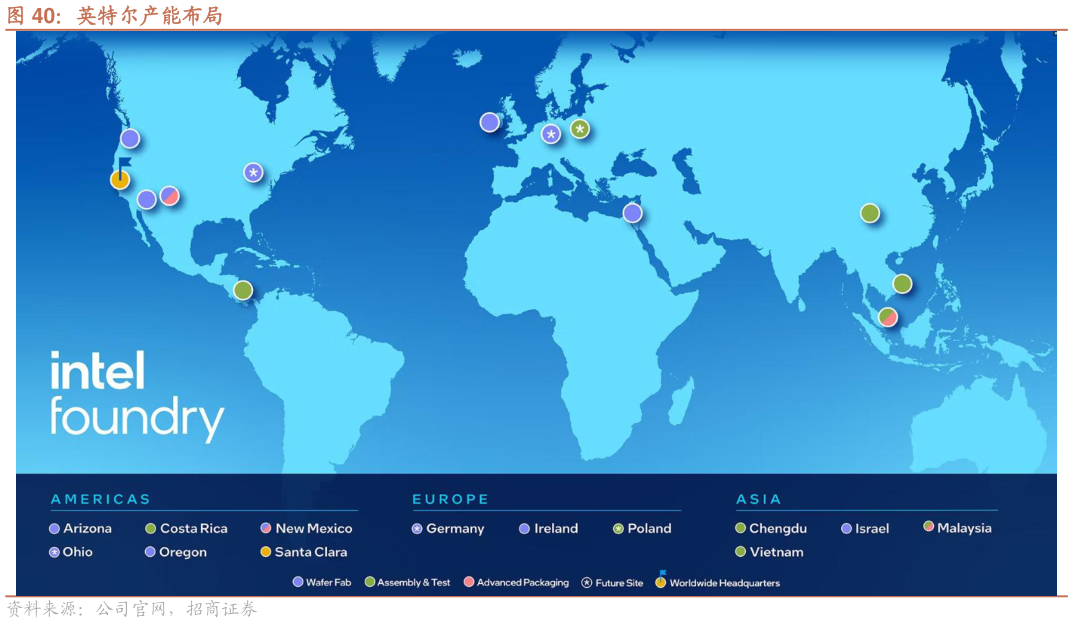Select the "Malaysia" legend label
The height and width of the screenshot is (623, 1073).
tap(964, 528)
